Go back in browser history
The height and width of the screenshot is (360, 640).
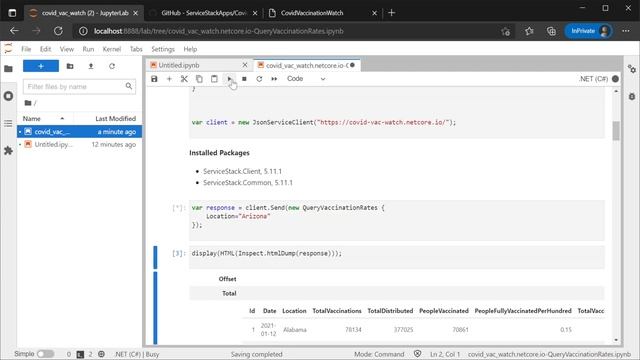(14, 31)
